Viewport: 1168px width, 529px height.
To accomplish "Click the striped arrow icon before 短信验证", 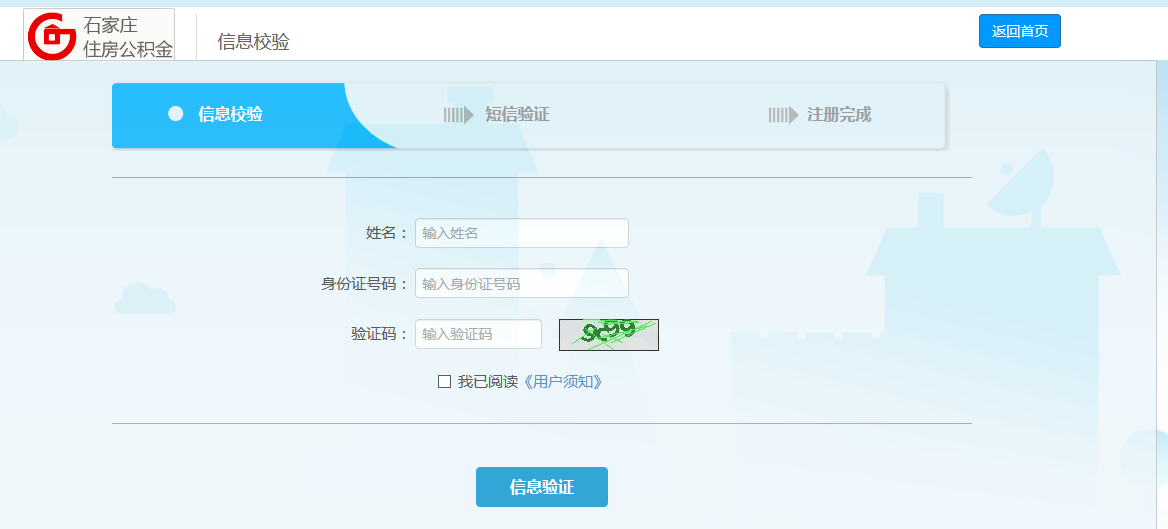I will click(x=458, y=115).
